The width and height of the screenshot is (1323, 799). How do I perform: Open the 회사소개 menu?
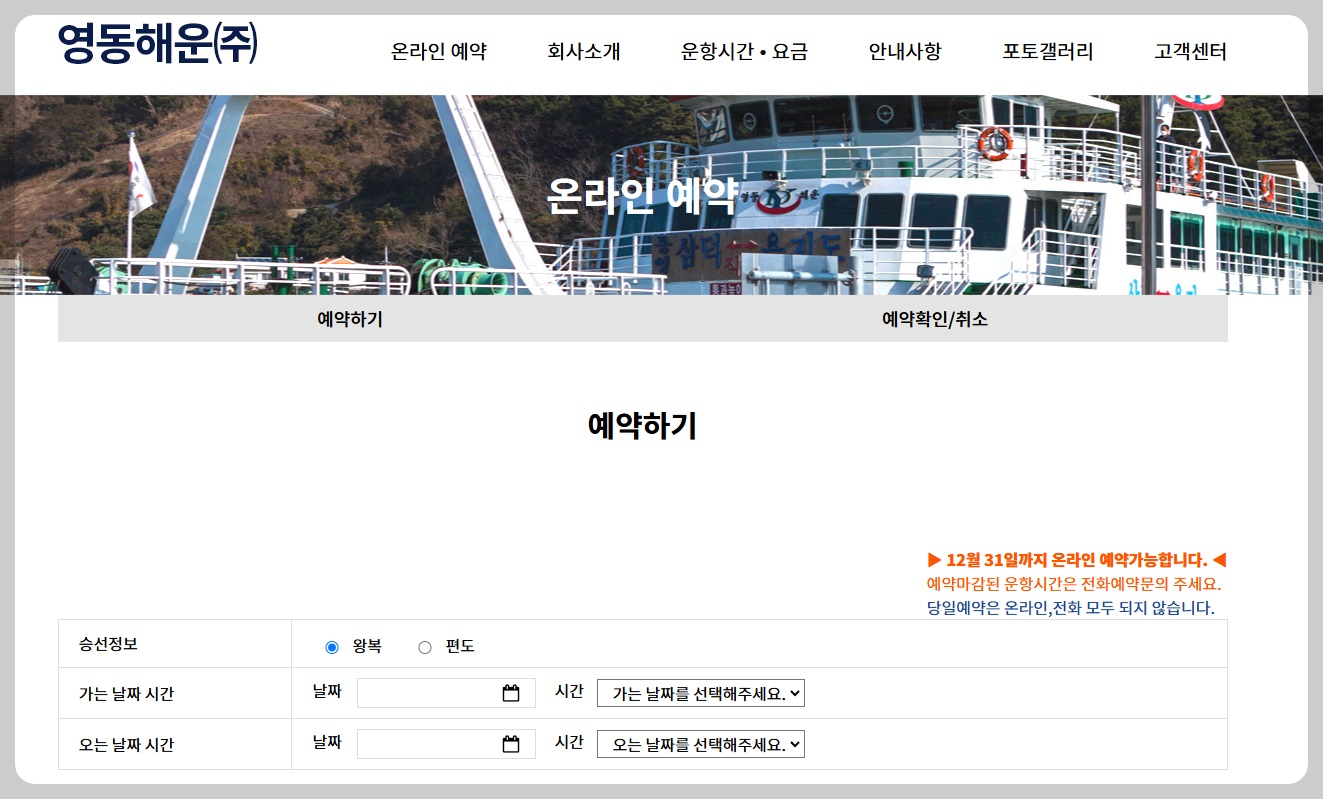(584, 52)
